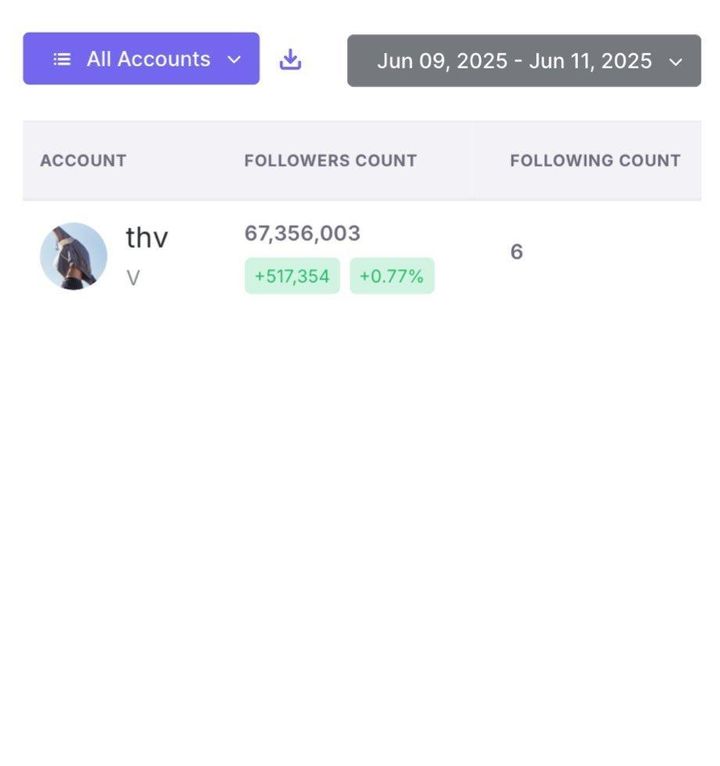Viewport: 720px width, 766px height.
Task: Download the report using the export icon
Action: tap(290, 60)
